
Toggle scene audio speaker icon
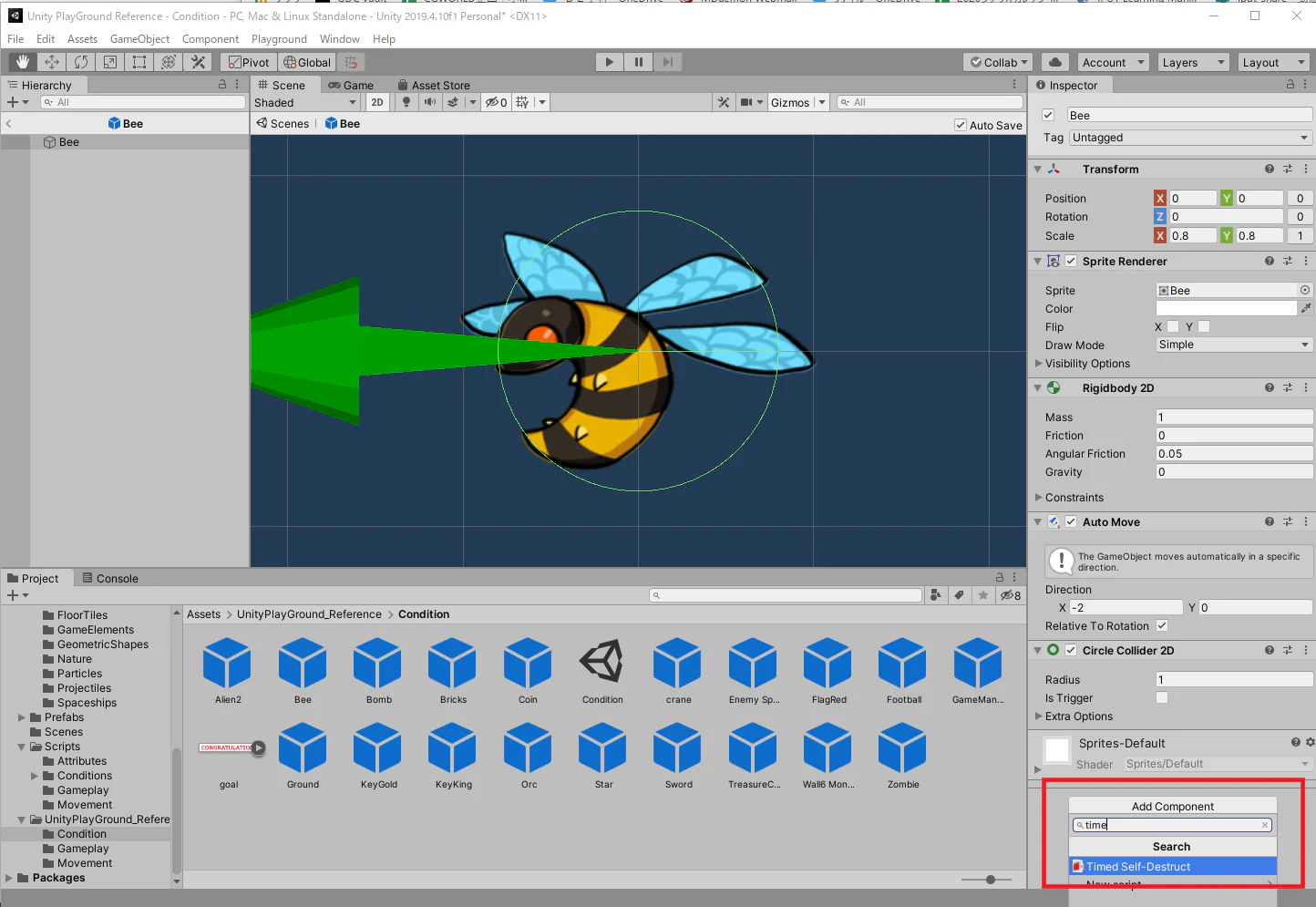tap(430, 102)
